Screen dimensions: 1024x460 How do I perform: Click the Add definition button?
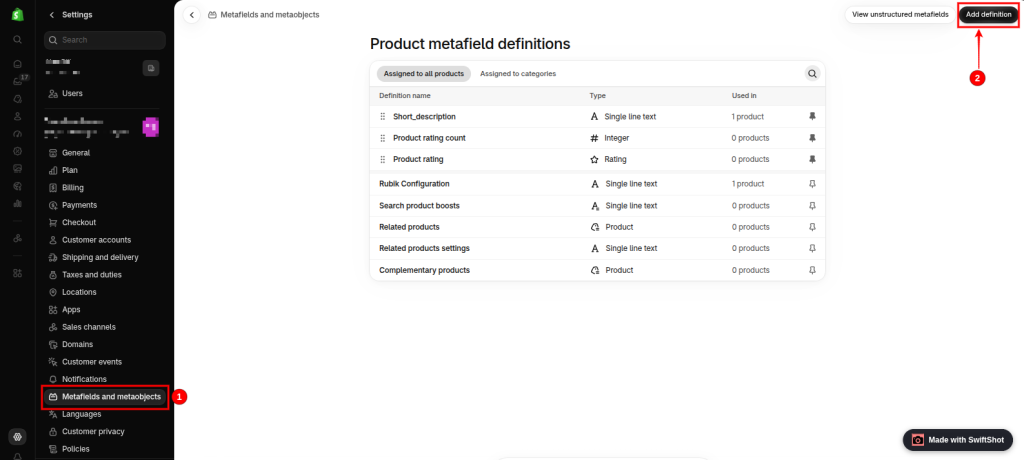tap(988, 14)
